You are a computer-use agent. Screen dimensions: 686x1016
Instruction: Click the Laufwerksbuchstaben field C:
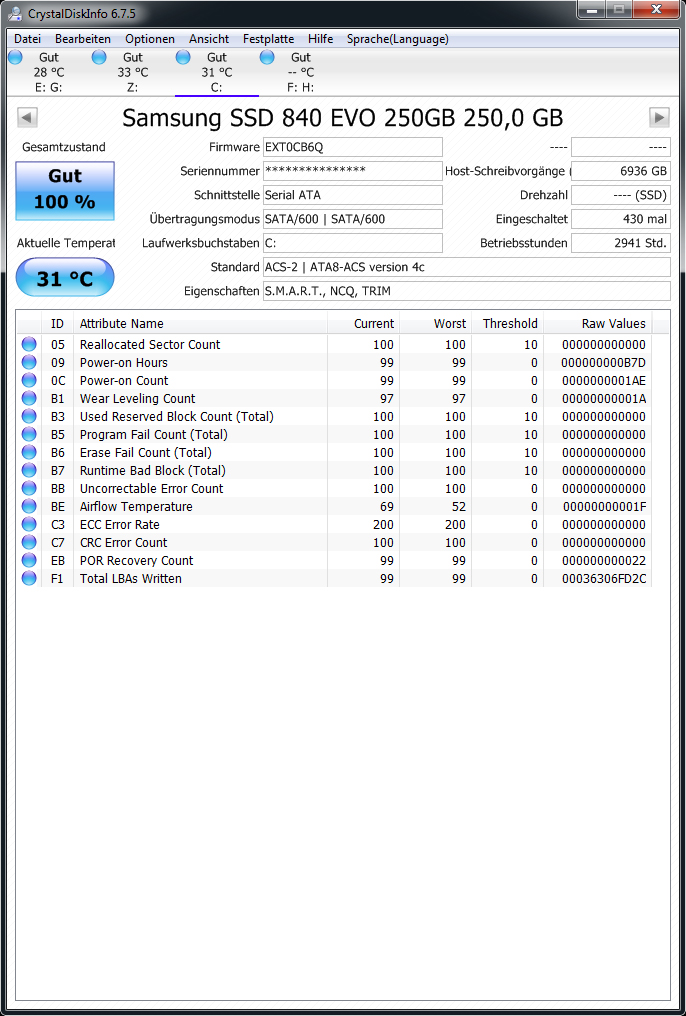pos(352,243)
